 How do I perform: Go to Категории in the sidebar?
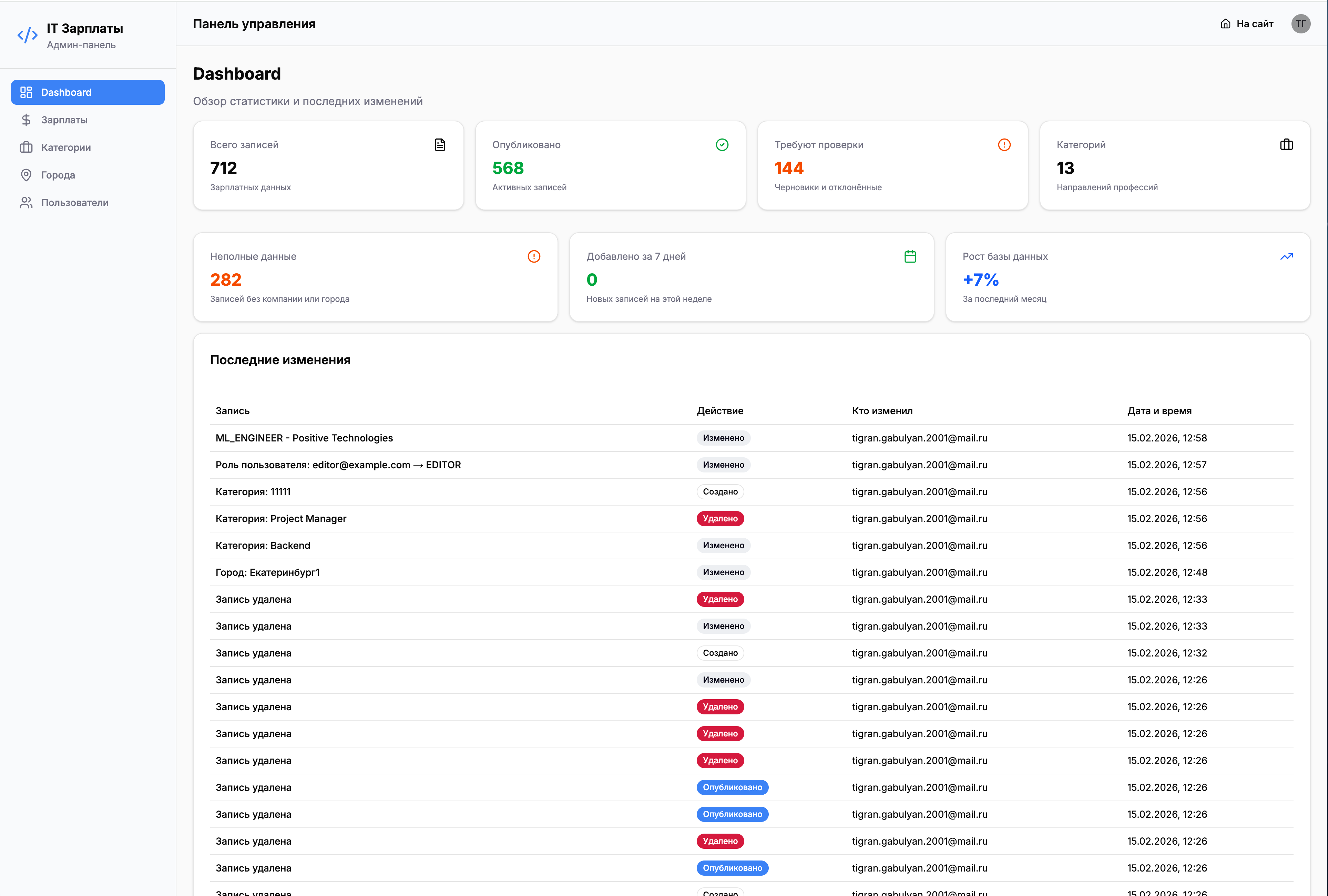[x=66, y=147]
